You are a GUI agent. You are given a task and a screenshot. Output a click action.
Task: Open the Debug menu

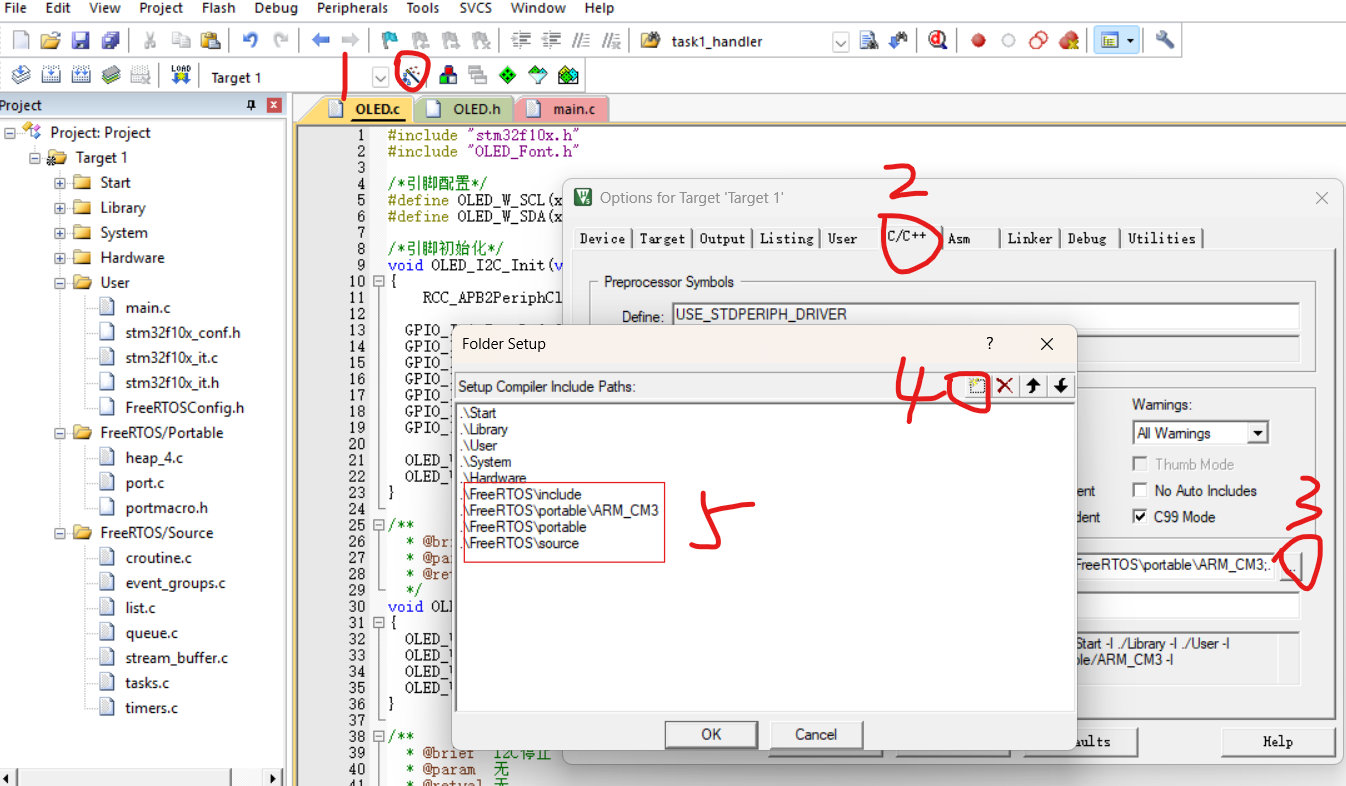pos(276,8)
